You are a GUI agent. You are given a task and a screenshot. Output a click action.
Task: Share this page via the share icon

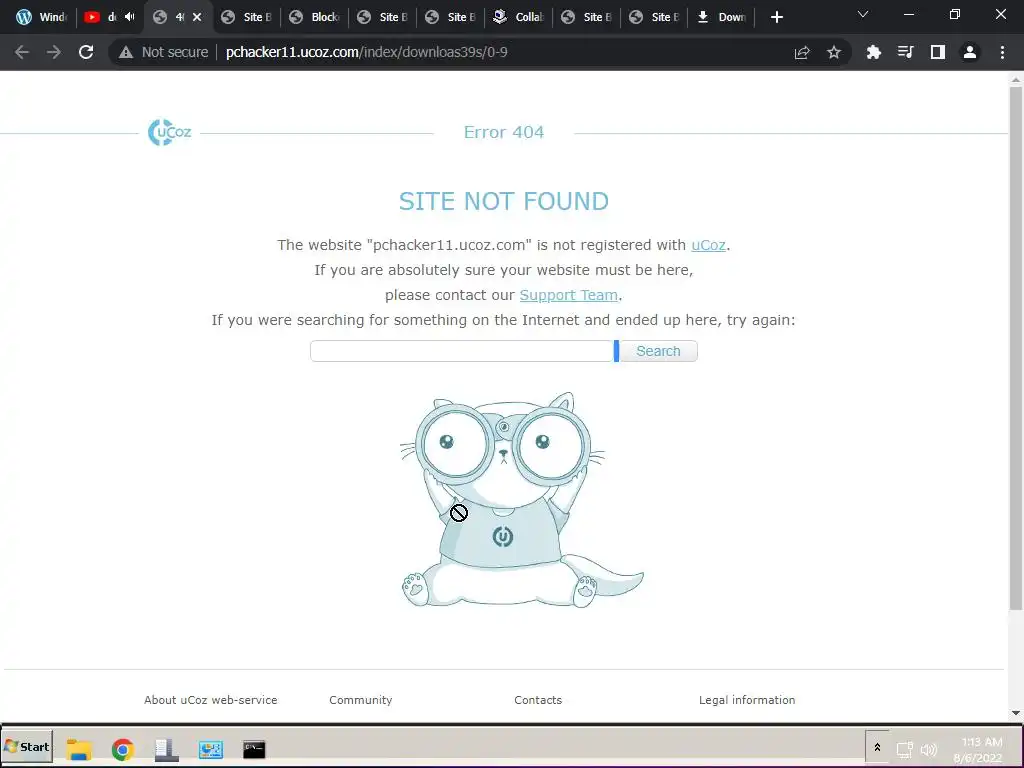coord(802,52)
